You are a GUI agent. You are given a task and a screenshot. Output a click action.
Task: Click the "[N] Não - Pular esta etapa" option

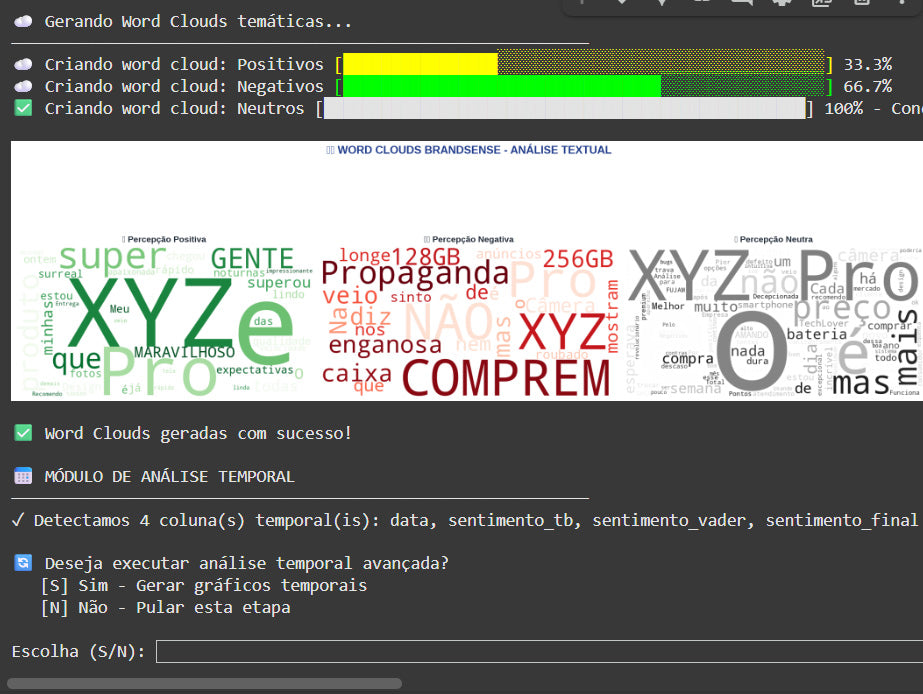166,607
